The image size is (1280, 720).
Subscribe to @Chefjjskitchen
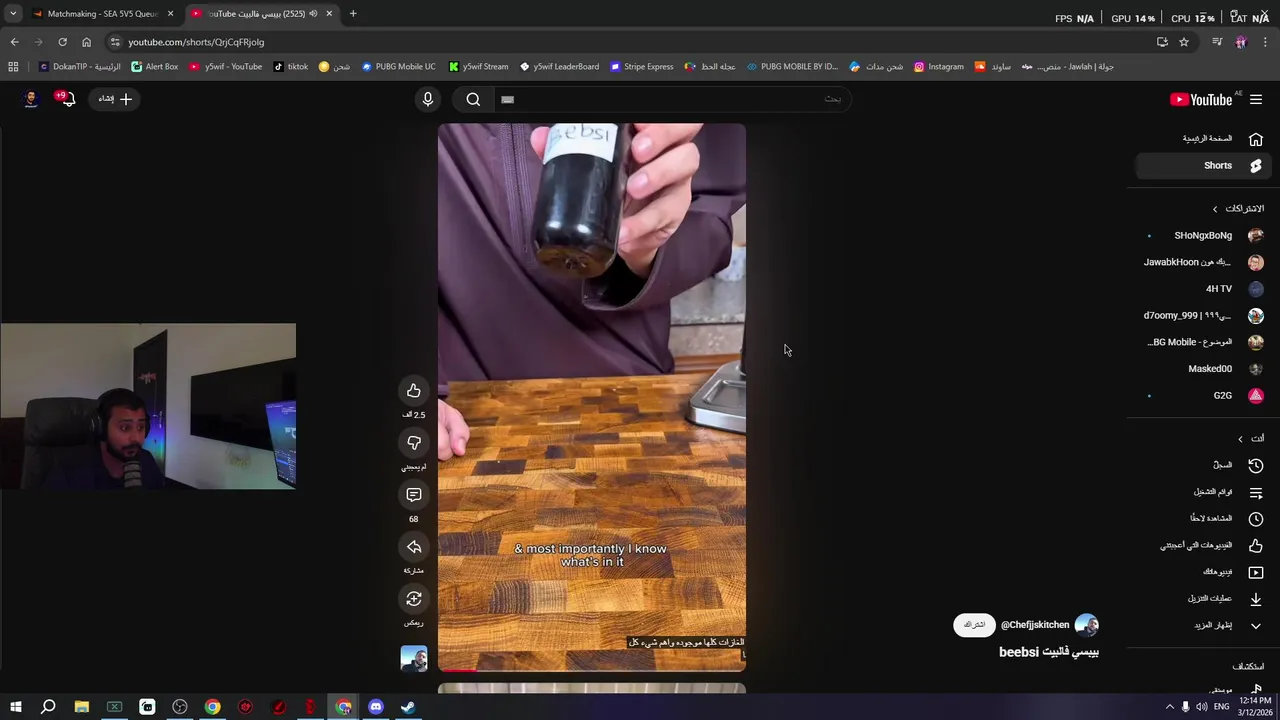pyautogui.click(x=974, y=625)
